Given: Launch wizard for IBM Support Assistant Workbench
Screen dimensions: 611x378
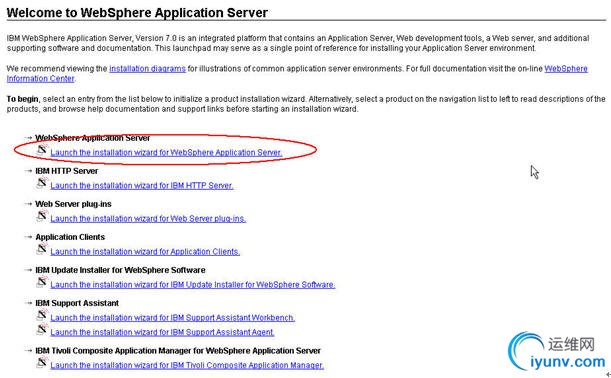Looking at the screenshot, I should (173, 318).
